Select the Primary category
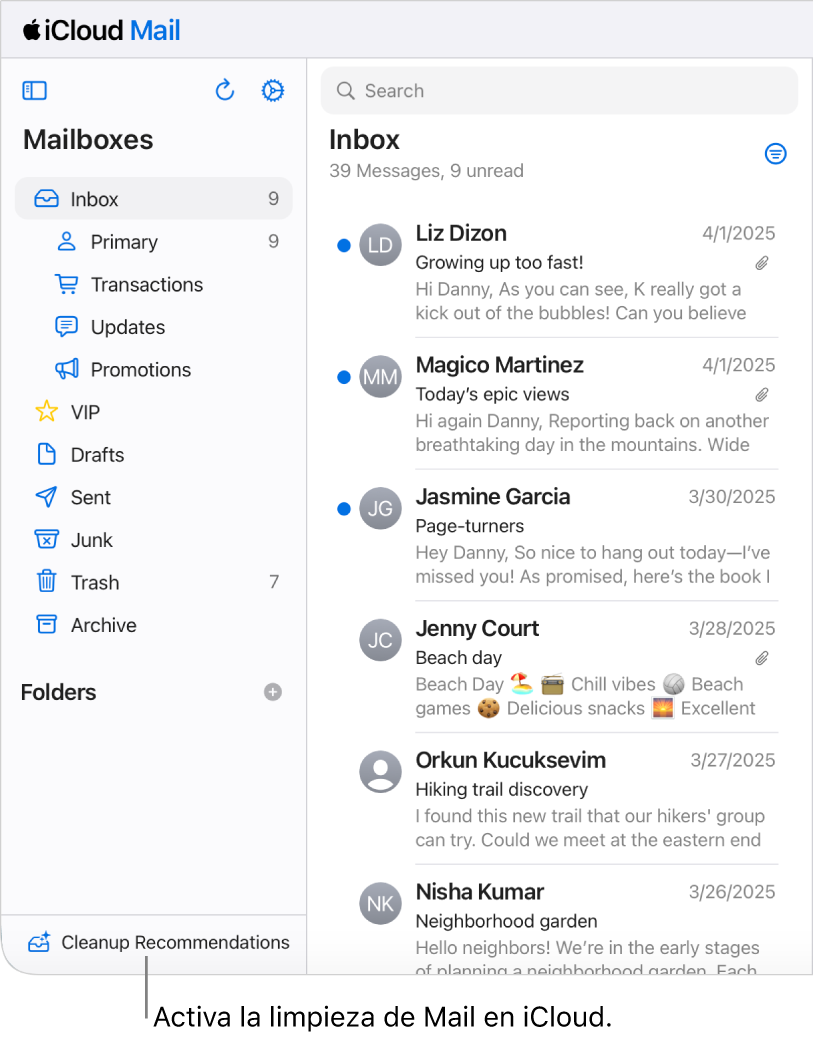817x1045 pixels. (154, 241)
